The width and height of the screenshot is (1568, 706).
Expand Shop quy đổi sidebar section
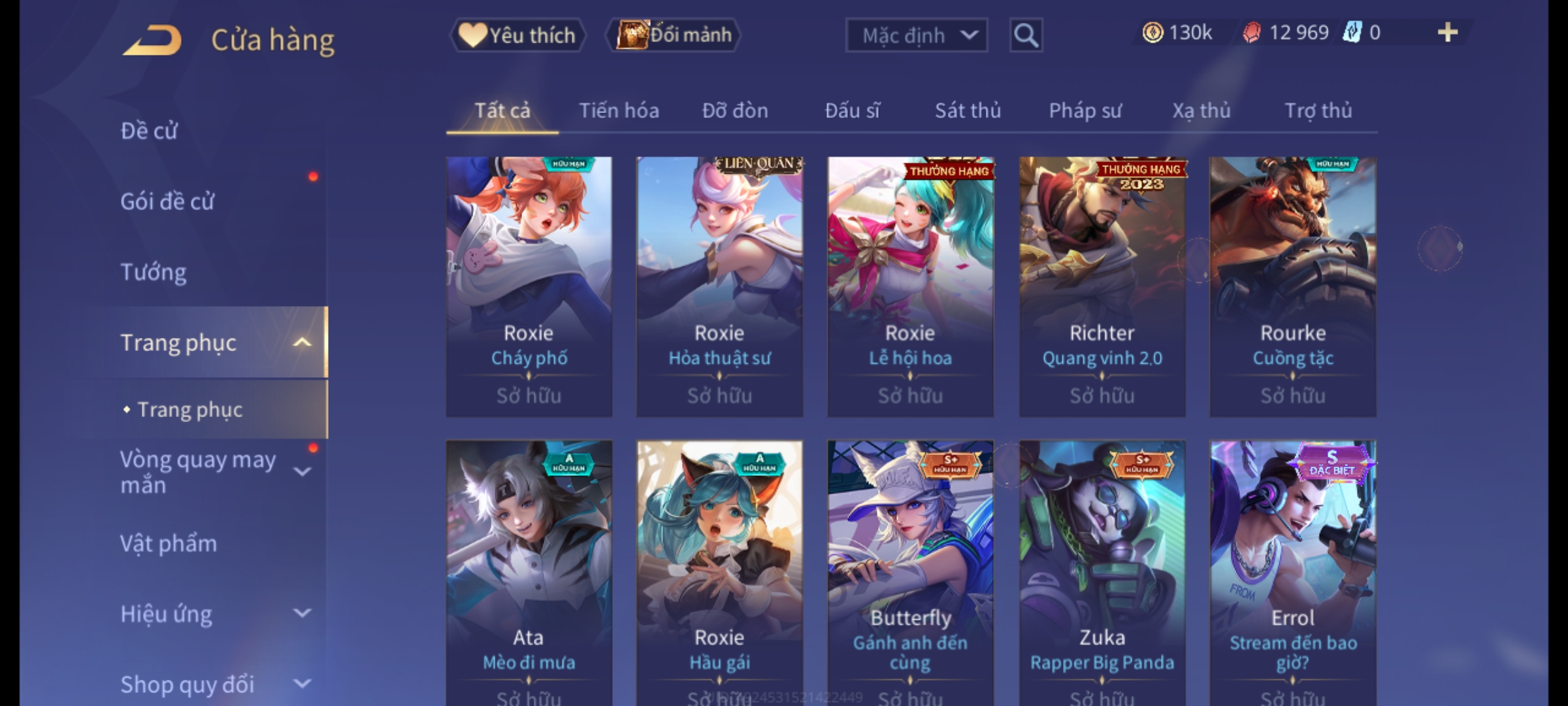302,684
